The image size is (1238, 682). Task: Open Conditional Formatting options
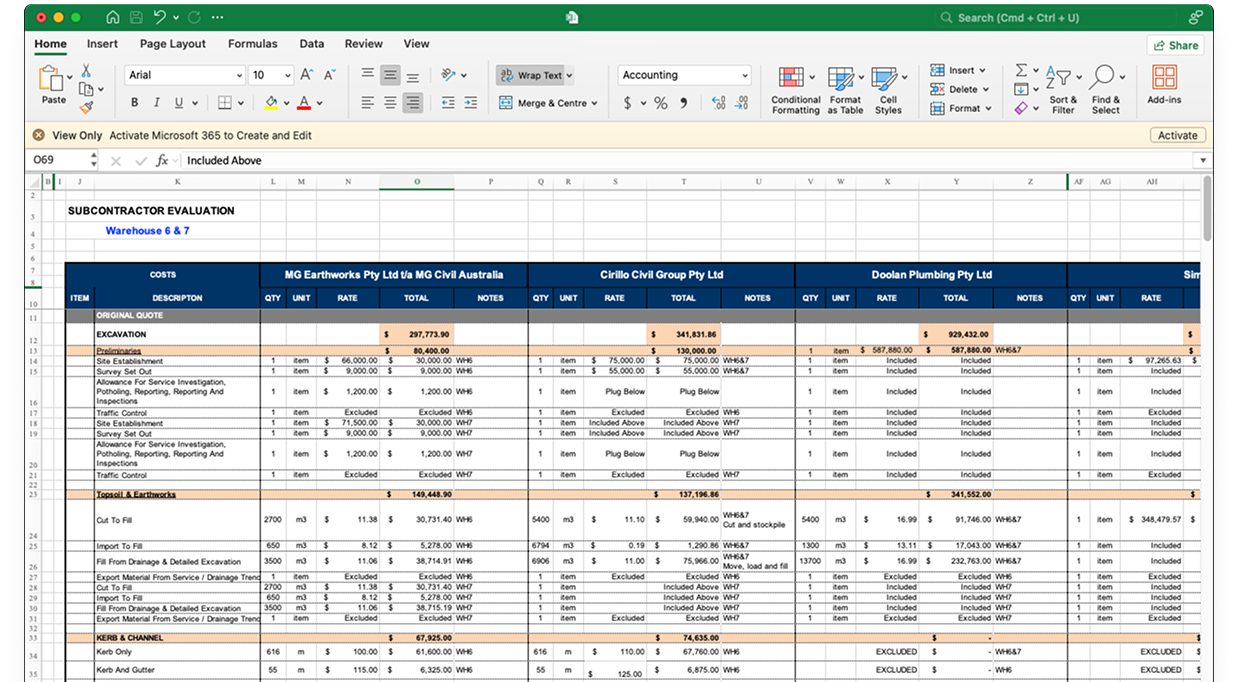[x=795, y=90]
